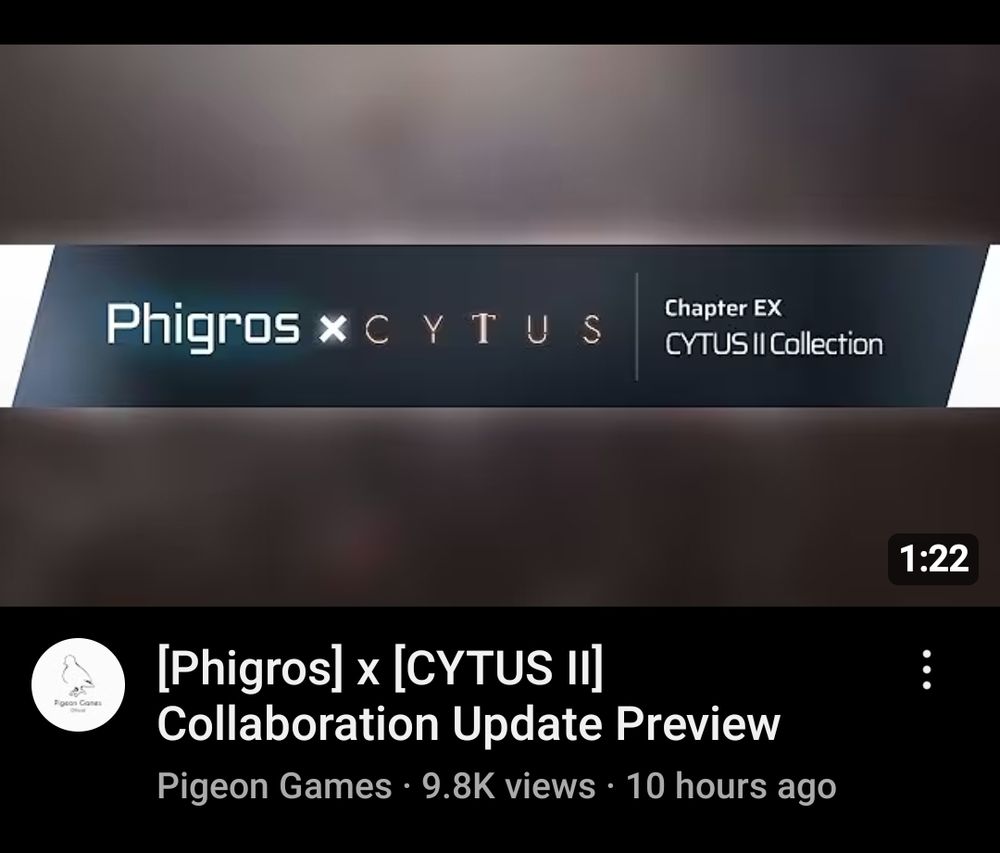Open the Pigeon Games channel name

click(x=274, y=785)
